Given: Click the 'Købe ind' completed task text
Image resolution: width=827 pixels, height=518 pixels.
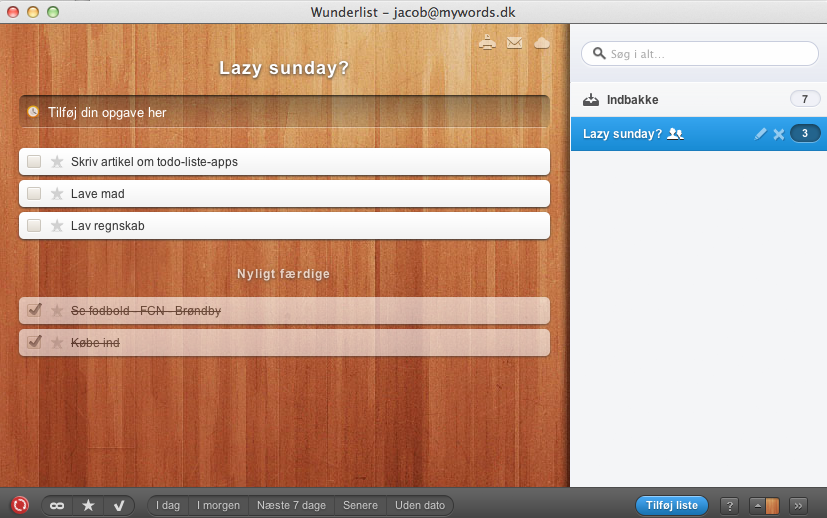Looking at the screenshot, I should (x=95, y=343).
